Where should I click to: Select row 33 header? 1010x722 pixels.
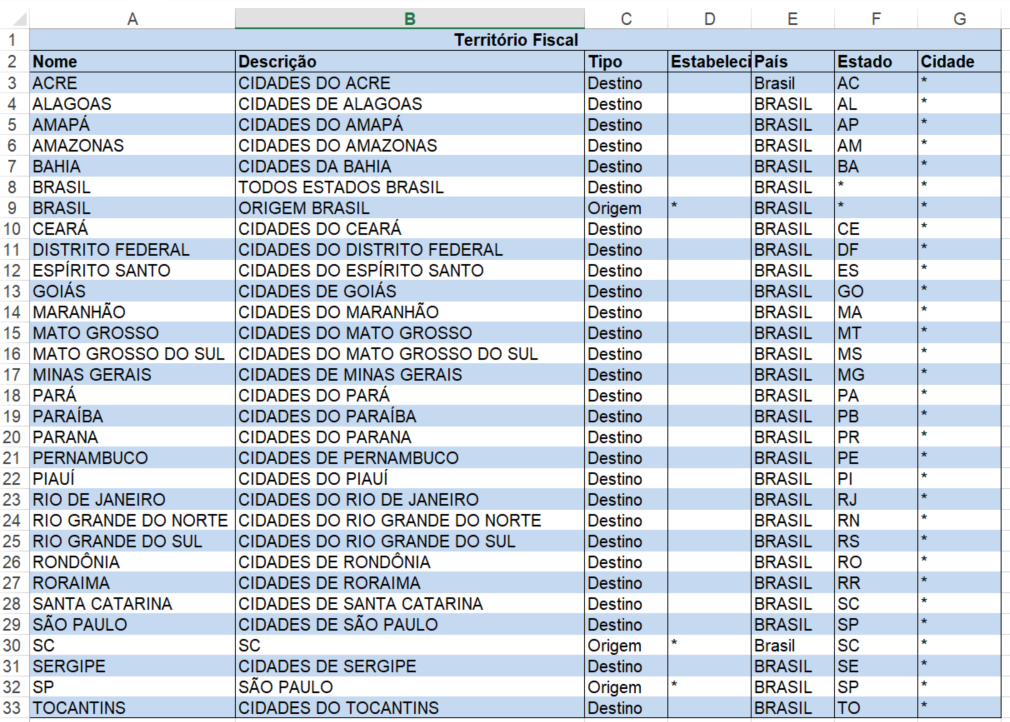tap(14, 708)
